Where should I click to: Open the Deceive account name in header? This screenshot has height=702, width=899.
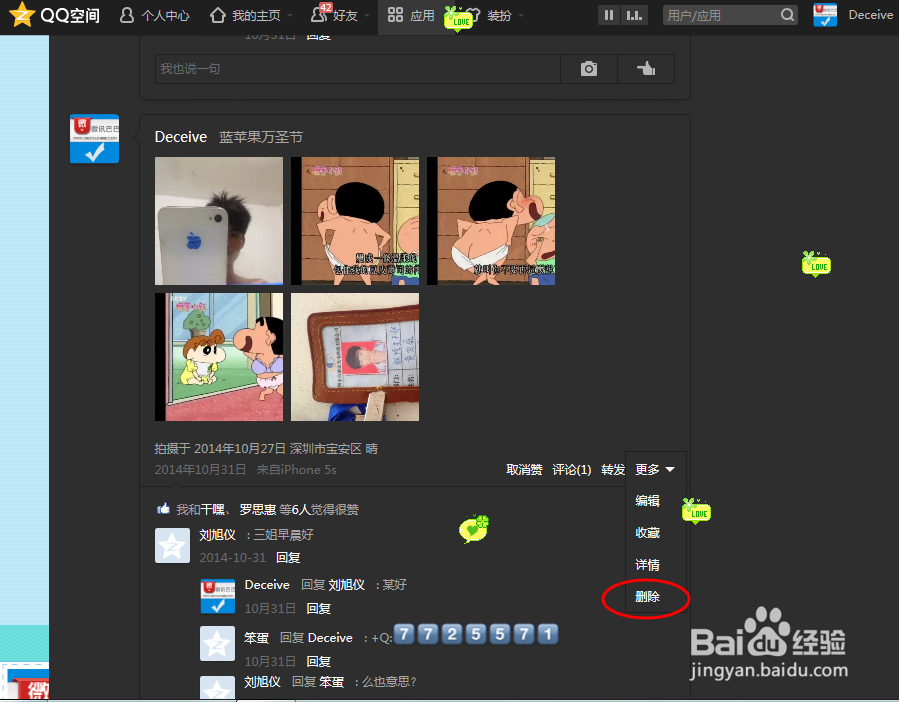pyautogui.click(x=870, y=15)
